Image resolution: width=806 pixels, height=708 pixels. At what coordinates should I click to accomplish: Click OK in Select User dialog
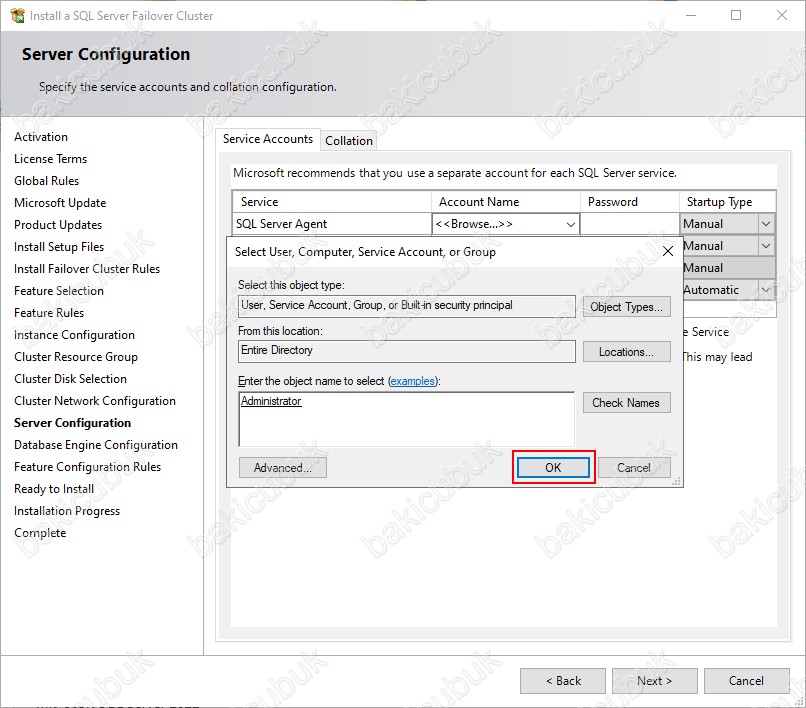(x=553, y=467)
